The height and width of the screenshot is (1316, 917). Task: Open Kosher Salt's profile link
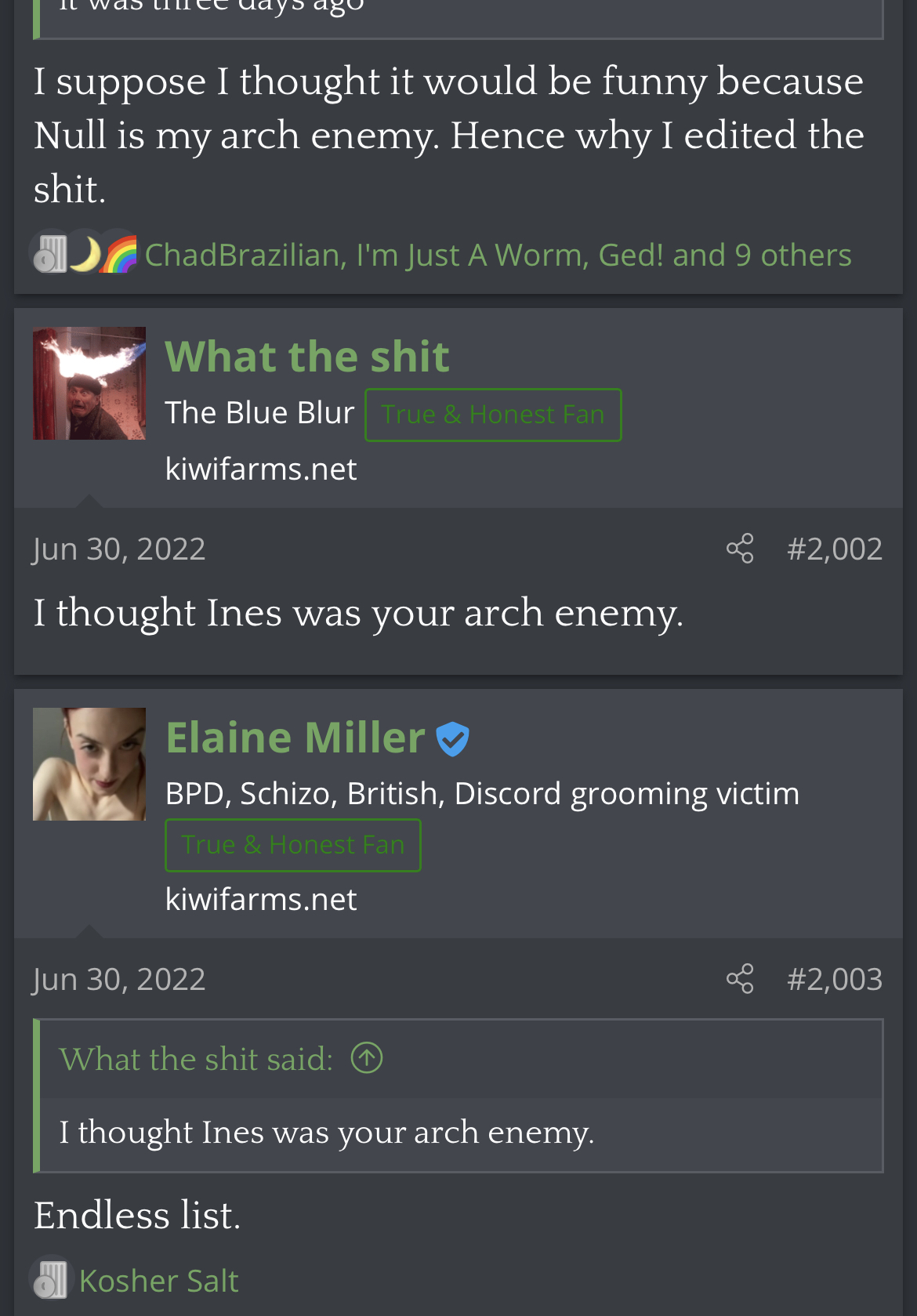pos(159,1281)
